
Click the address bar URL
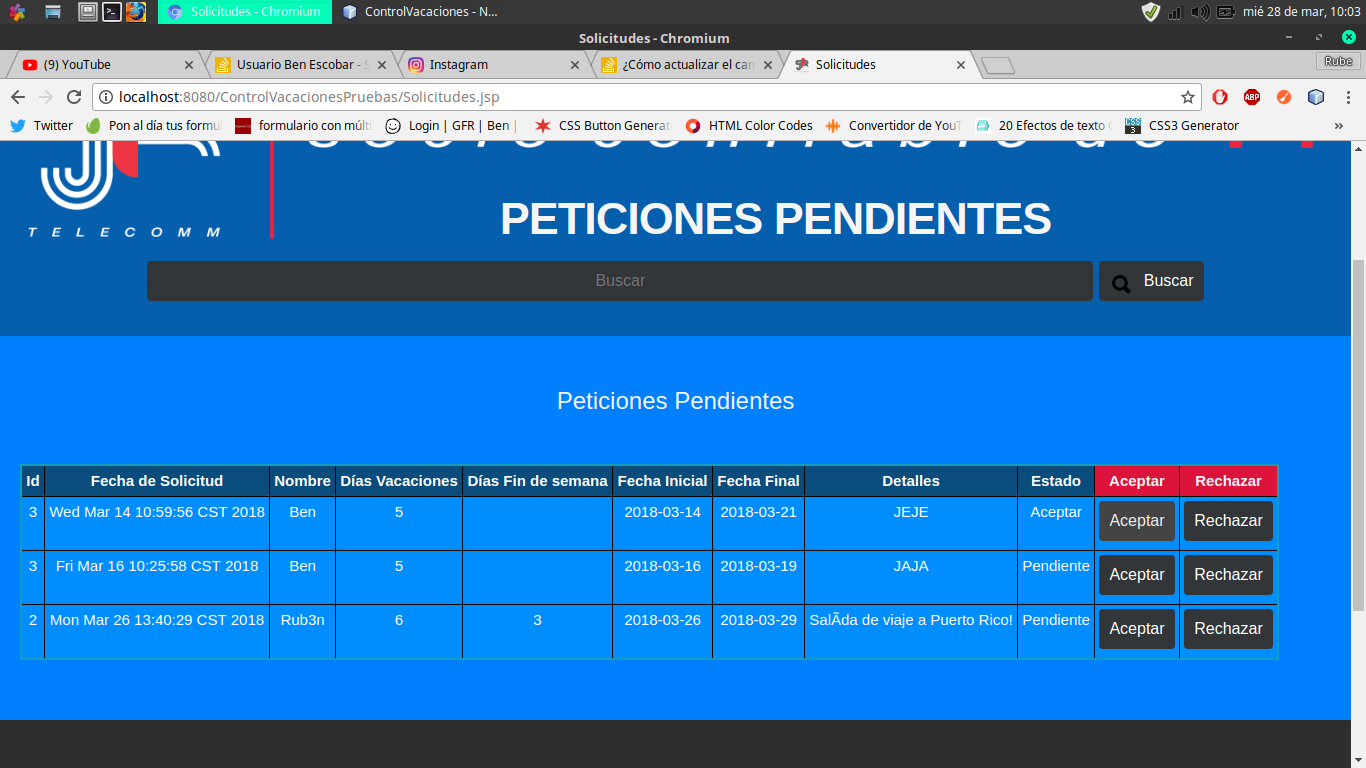pyautogui.click(x=309, y=97)
